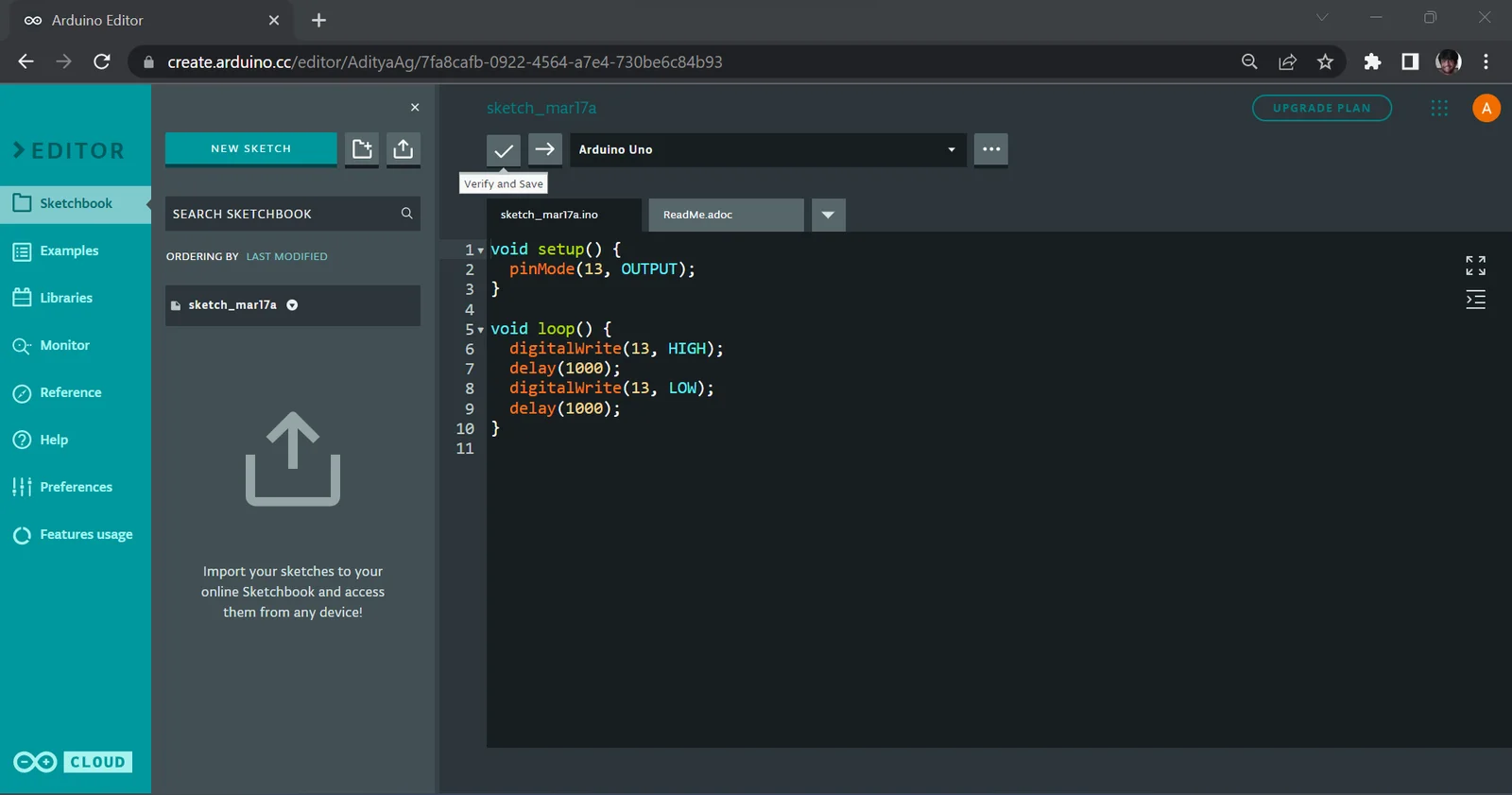This screenshot has height=795, width=1512.
Task: Change ordering via LAST MODIFIED
Action: click(286, 256)
